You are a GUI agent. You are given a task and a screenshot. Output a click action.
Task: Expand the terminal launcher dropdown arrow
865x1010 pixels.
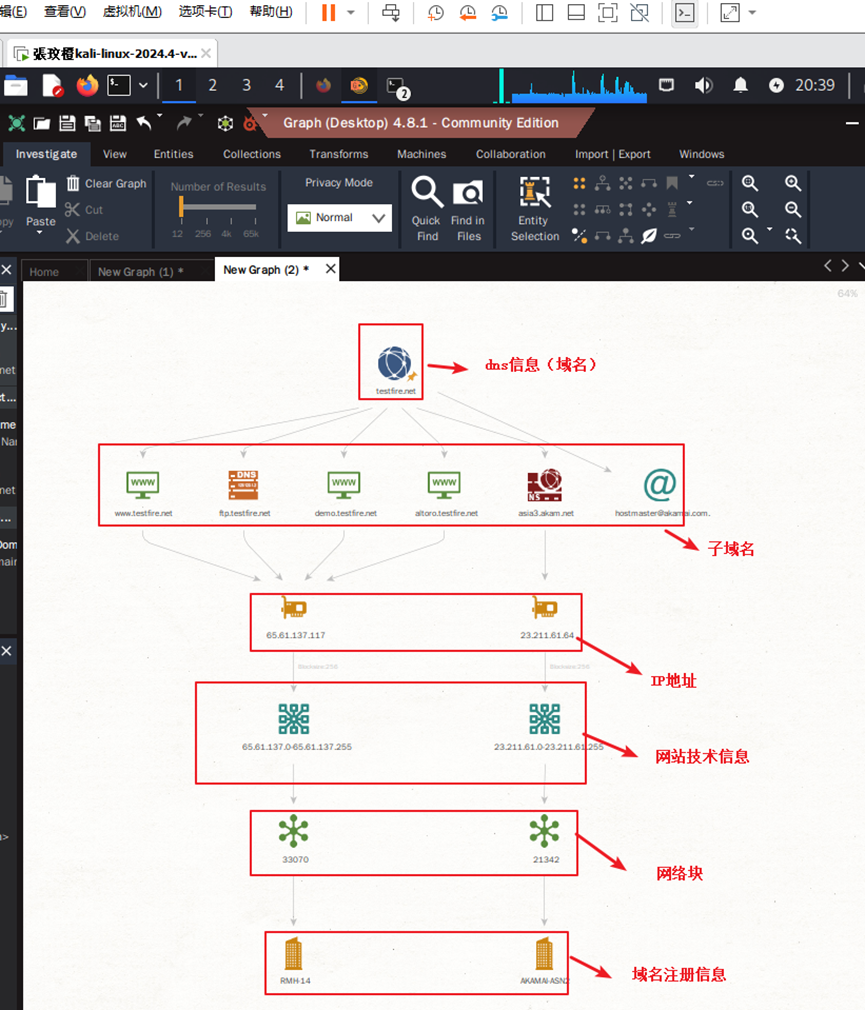point(143,85)
